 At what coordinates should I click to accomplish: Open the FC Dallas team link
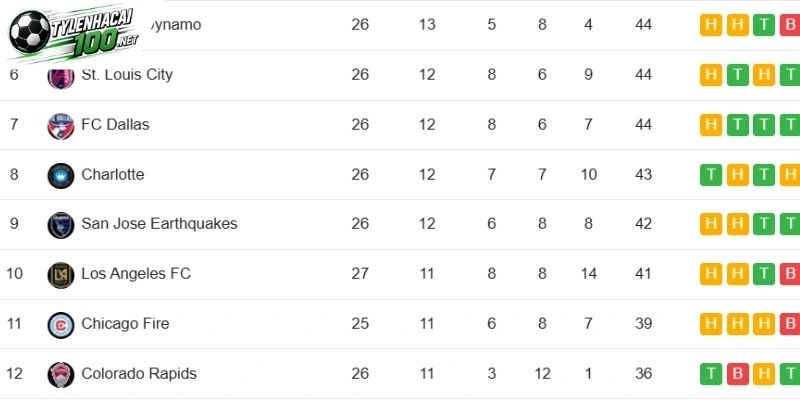(x=115, y=124)
